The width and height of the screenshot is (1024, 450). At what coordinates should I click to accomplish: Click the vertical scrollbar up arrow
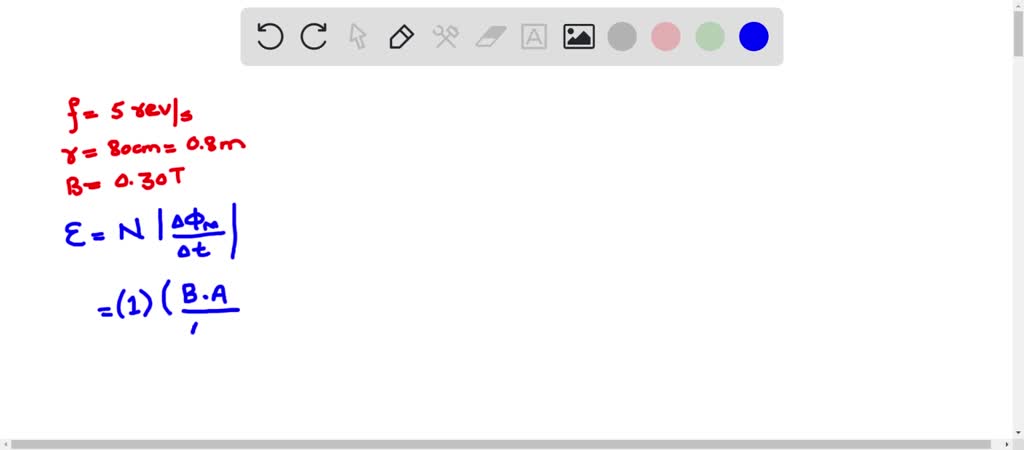(x=1018, y=5)
